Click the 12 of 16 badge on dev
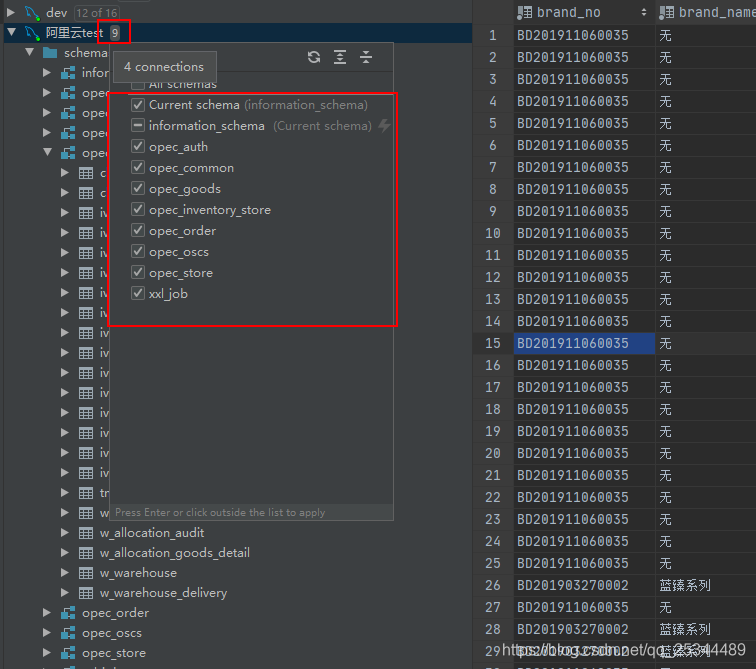Screen dimensions: 756x669 [97, 13]
